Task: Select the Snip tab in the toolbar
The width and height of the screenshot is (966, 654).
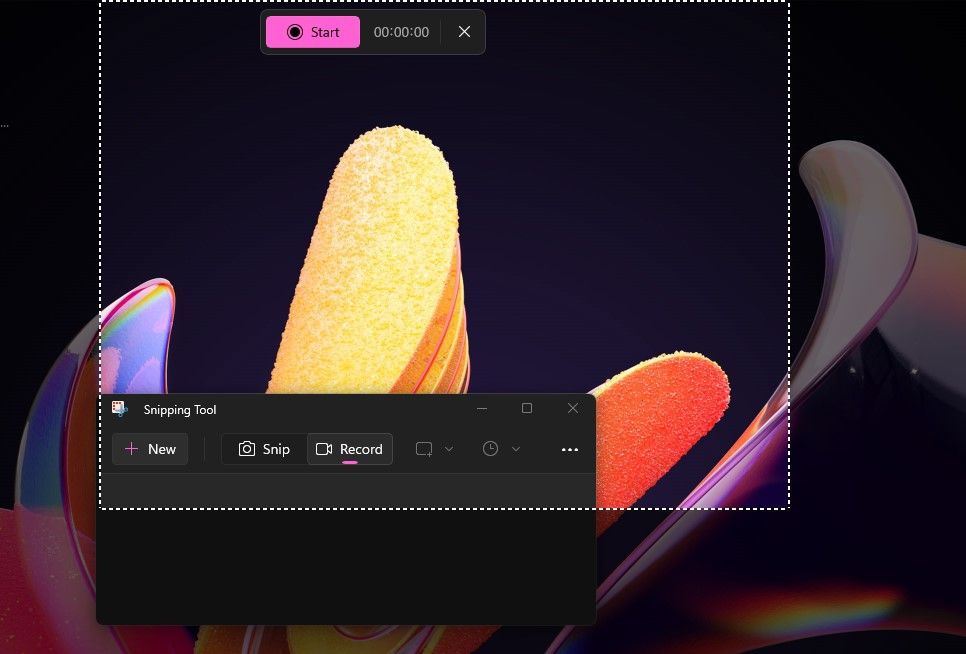Action: coord(263,449)
